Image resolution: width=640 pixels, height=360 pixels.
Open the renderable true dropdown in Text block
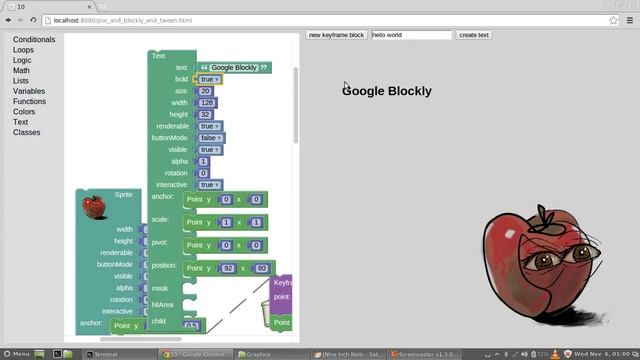tap(210, 126)
